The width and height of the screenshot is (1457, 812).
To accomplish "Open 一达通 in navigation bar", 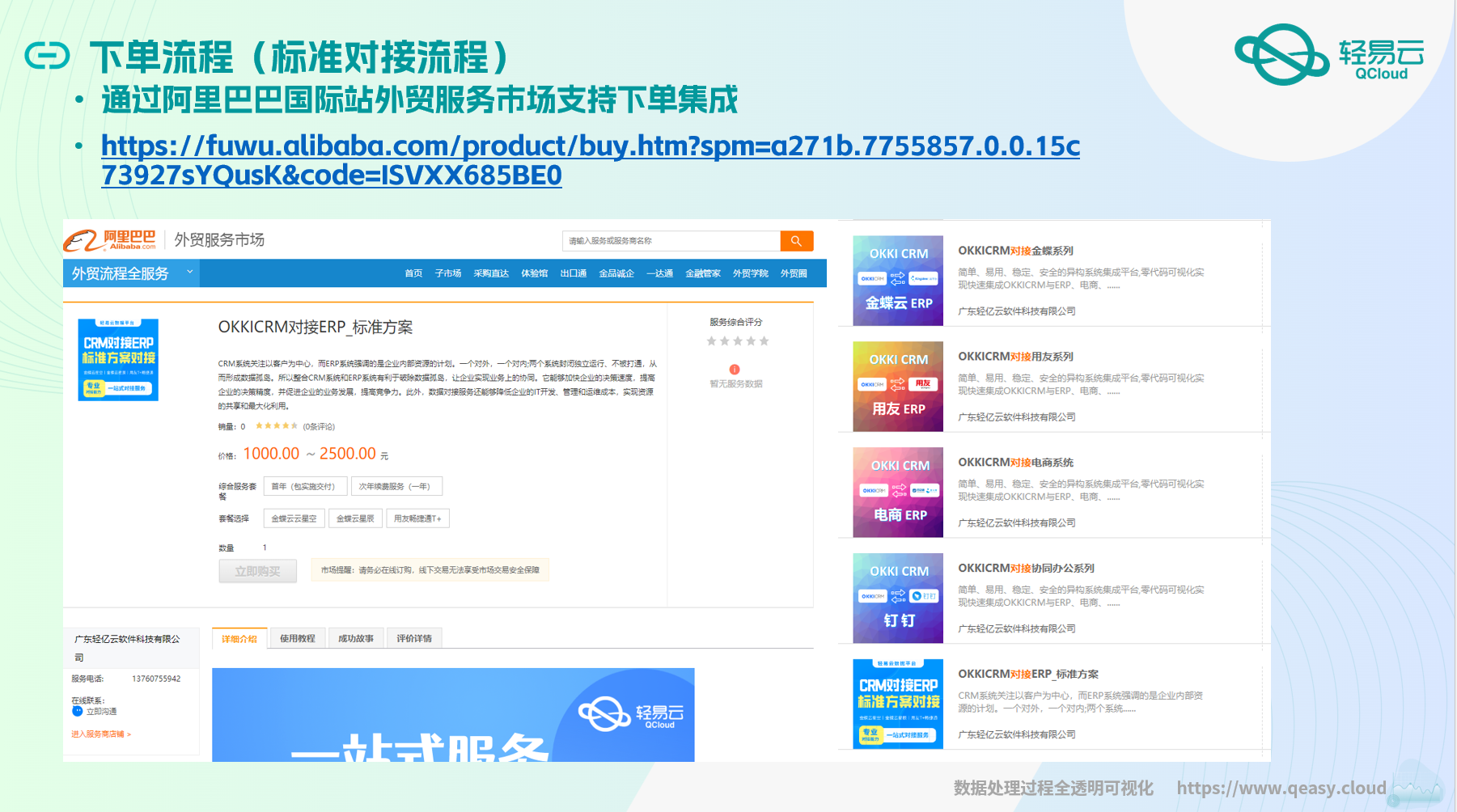I will (x=660, y=273).
